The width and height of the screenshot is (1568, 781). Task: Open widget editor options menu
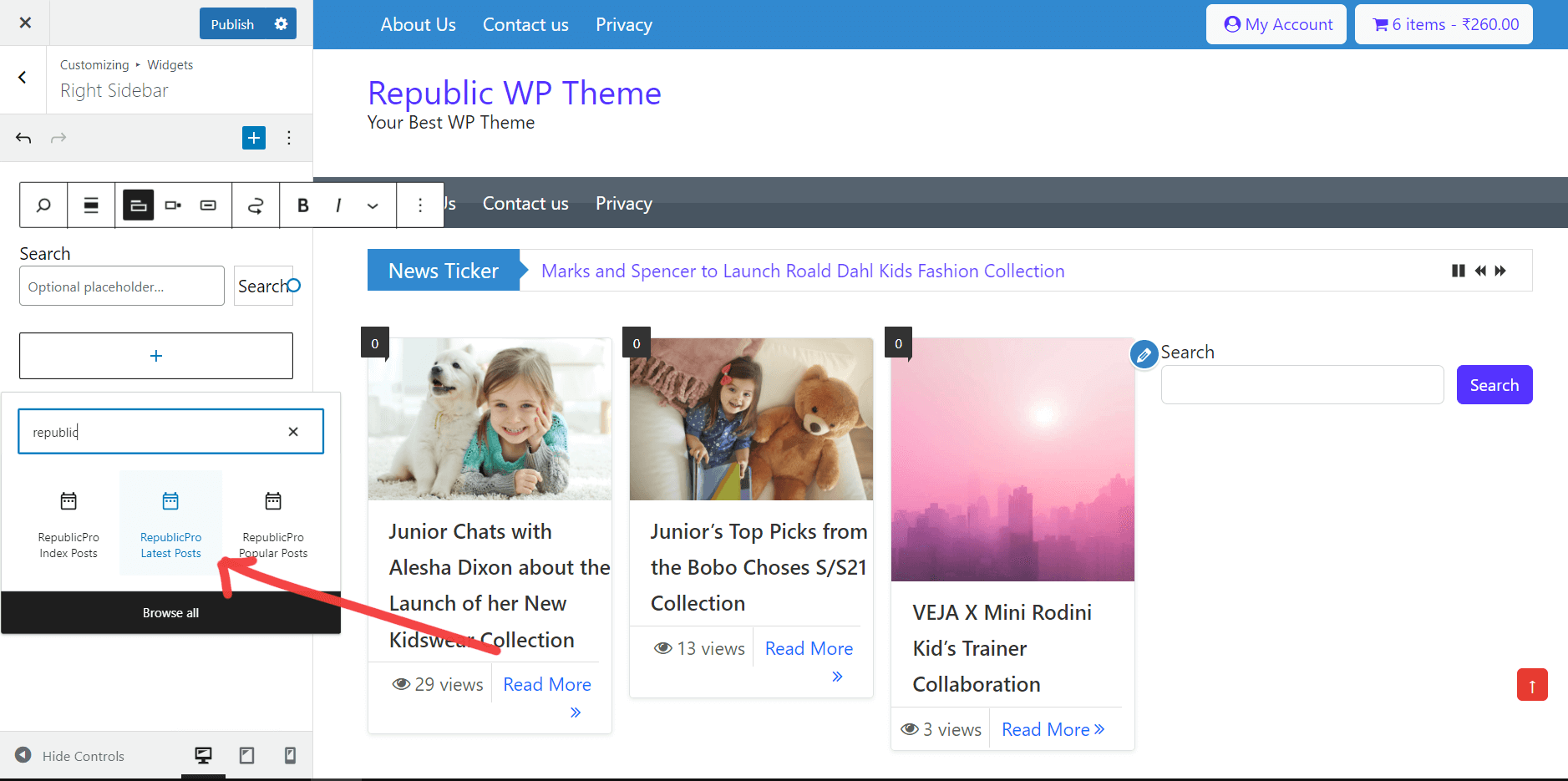(289, 138)
